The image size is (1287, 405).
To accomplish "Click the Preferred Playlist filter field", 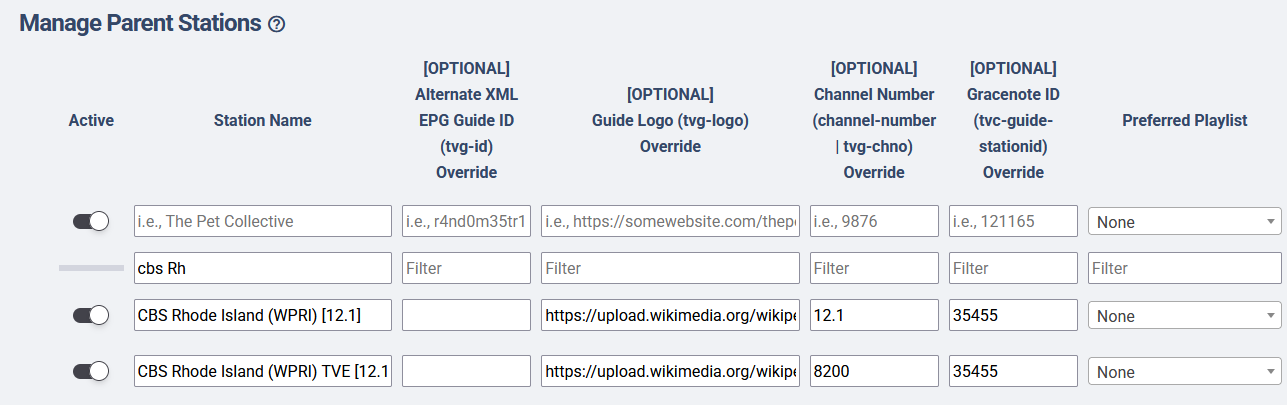I will click(1184, 268).
